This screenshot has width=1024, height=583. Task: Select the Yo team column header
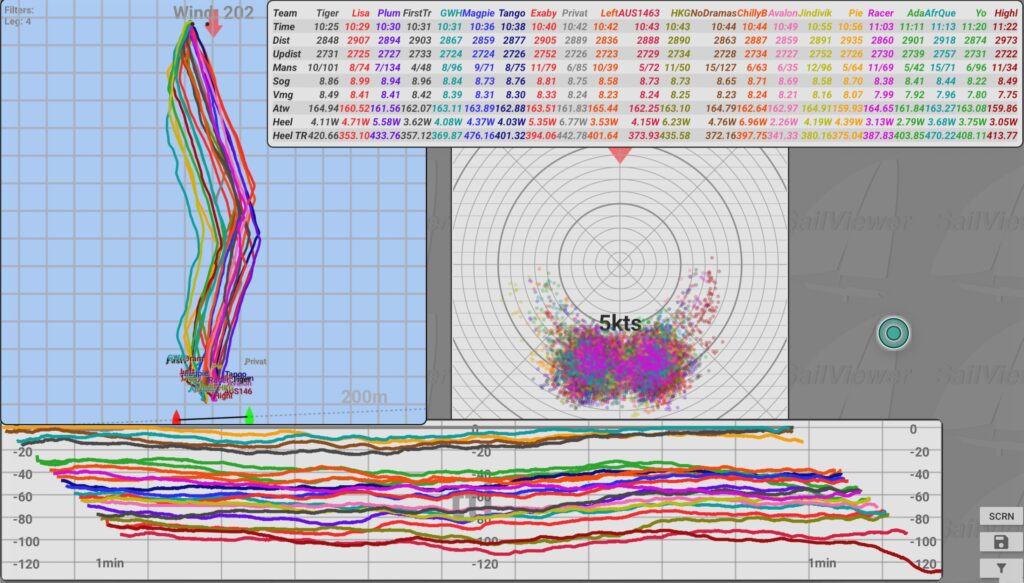point(981,13)
